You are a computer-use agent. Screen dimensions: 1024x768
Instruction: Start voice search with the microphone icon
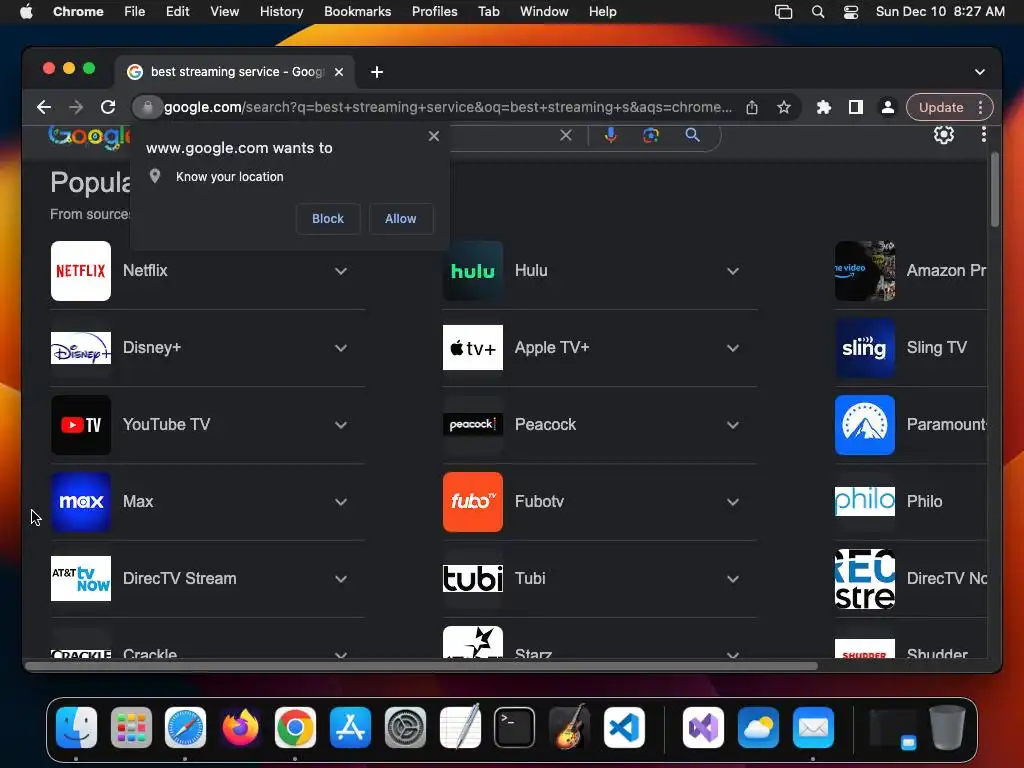(611, 135)
